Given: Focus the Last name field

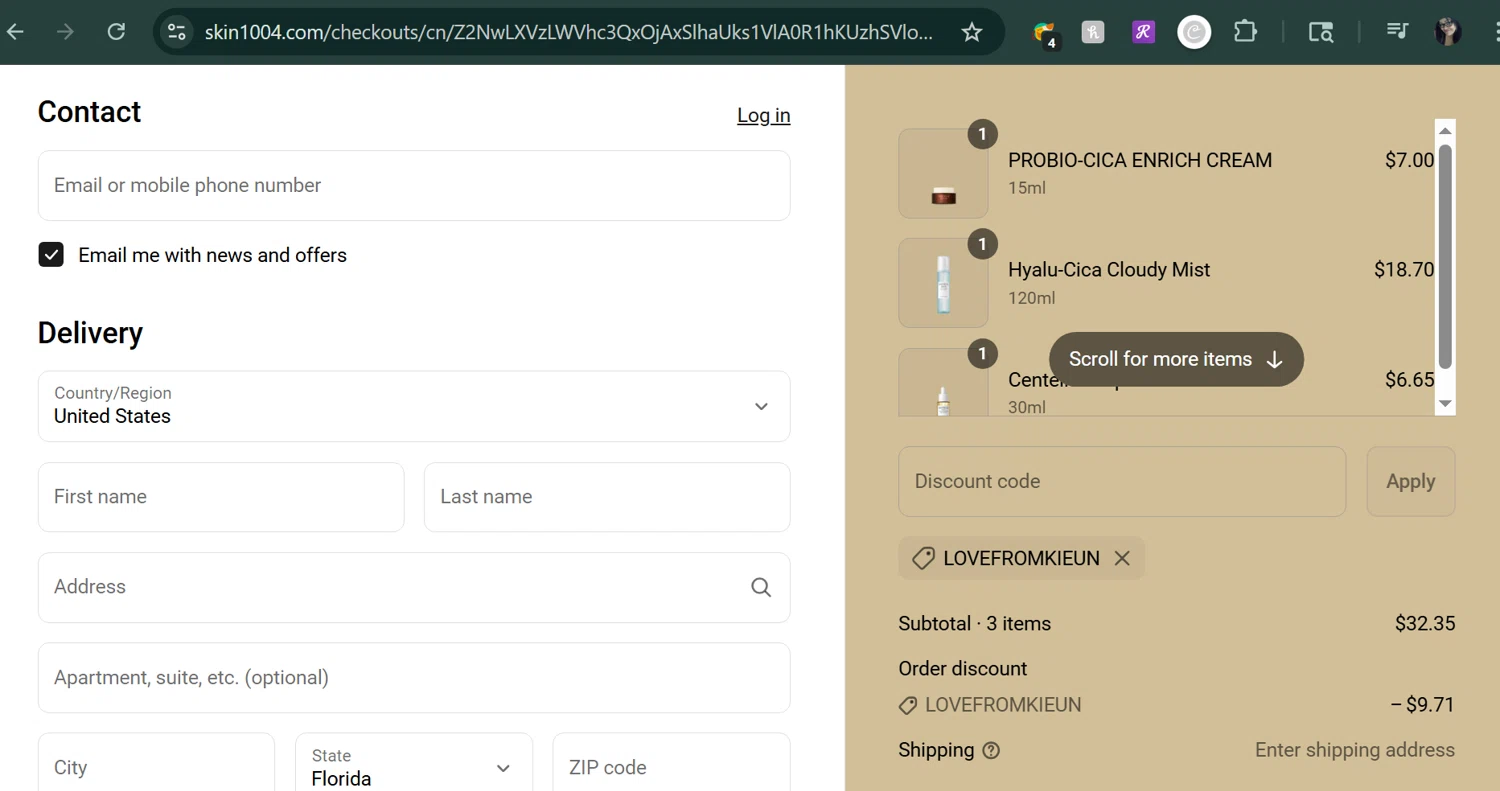Looking at the screenshot, I should coord(607,497).
